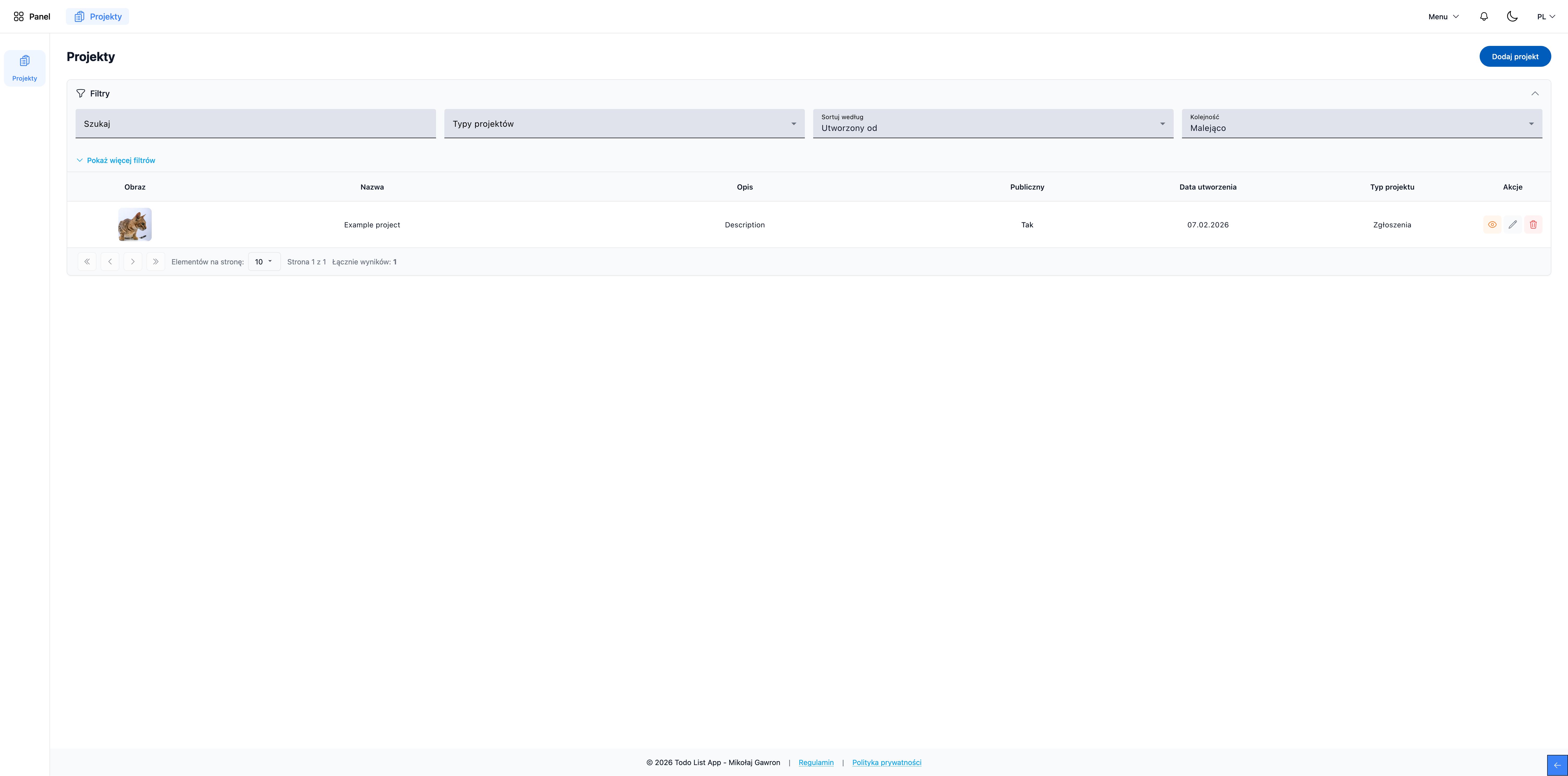Screen dimensions: 1568x776
Task: Click the blue back arrow button
Action: (x=1558, y=766)
